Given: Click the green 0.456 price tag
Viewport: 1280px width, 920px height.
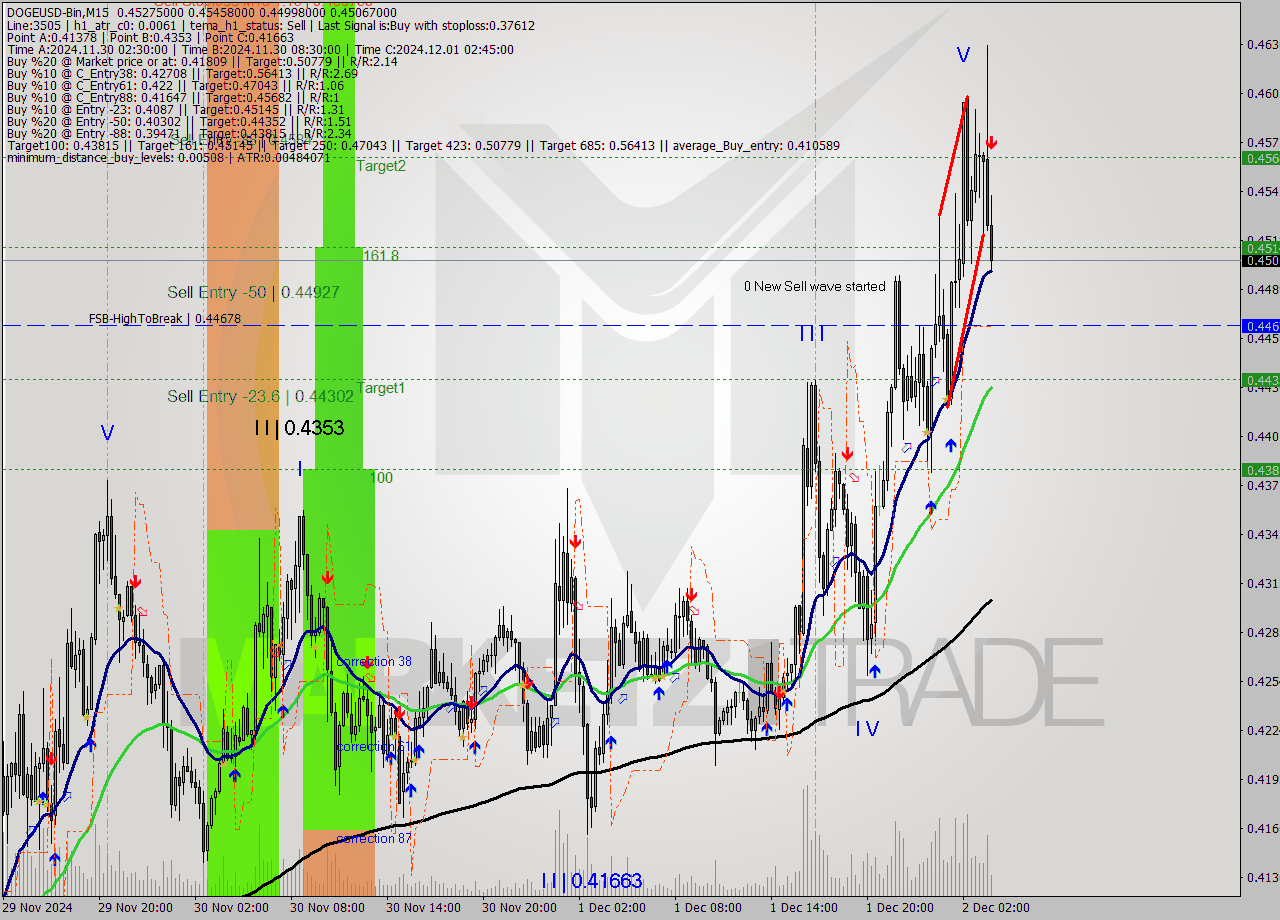Looking at the screenshot, I should (1260, 158).
